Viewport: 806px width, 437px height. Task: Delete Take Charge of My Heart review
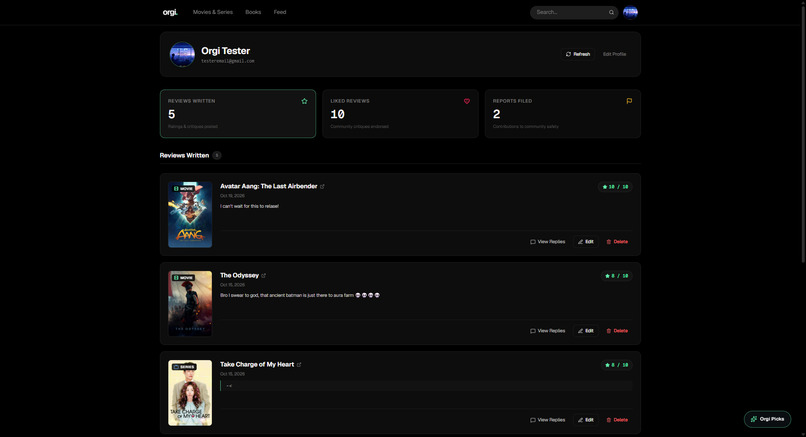[x=617, y=420]
